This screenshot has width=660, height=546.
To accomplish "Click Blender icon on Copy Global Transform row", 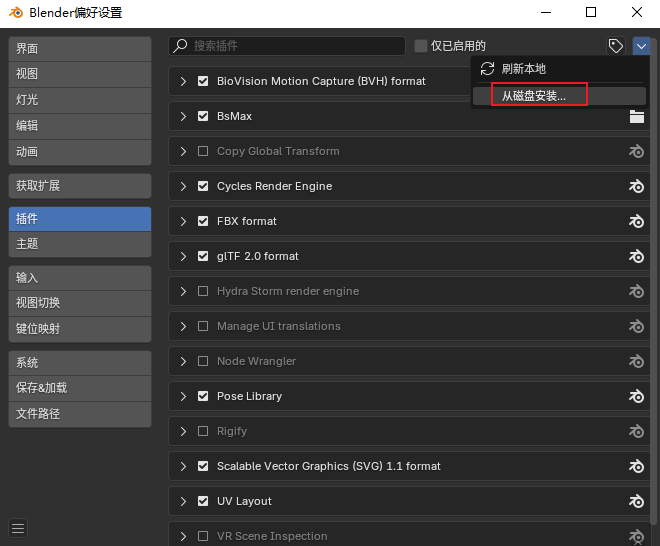I will point(636,151).
